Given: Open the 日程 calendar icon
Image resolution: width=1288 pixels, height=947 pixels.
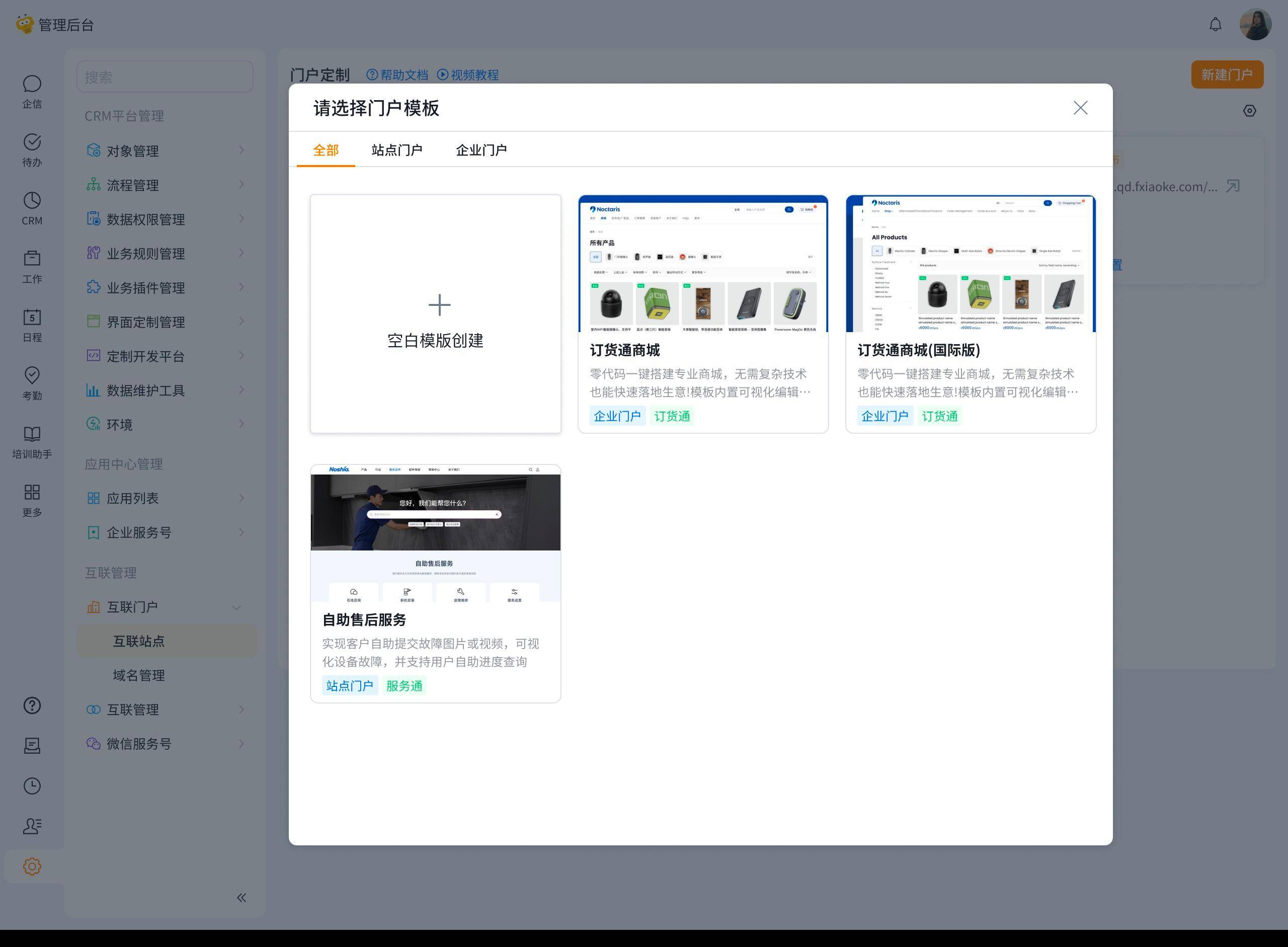Looking at the screenshot, I should 32,318.
